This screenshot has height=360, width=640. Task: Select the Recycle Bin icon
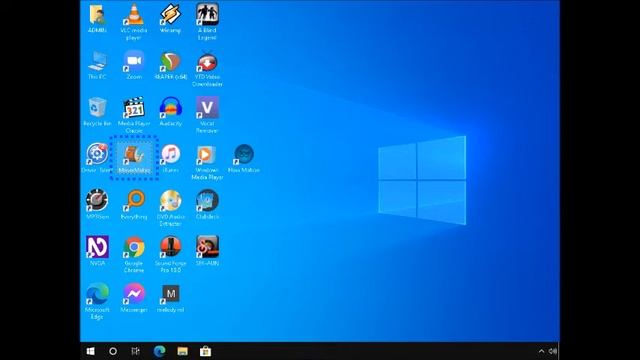(x=97, y=108)
